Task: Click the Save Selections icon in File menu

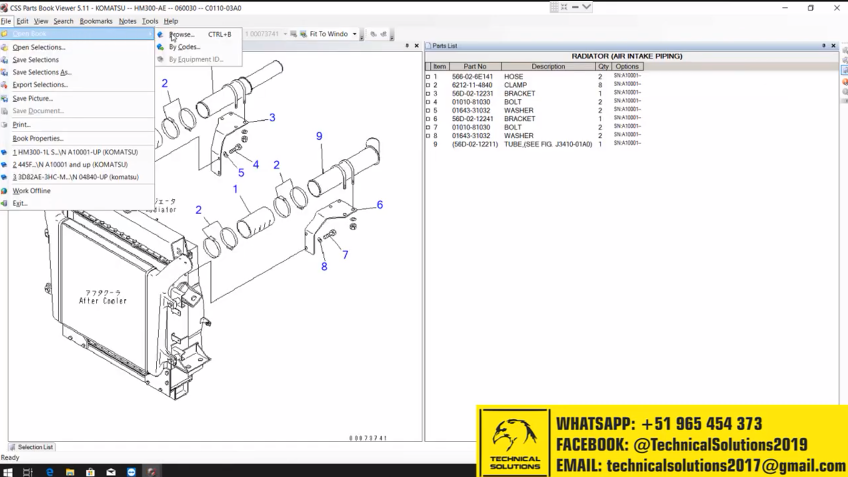Action: [x=5, y=60]
